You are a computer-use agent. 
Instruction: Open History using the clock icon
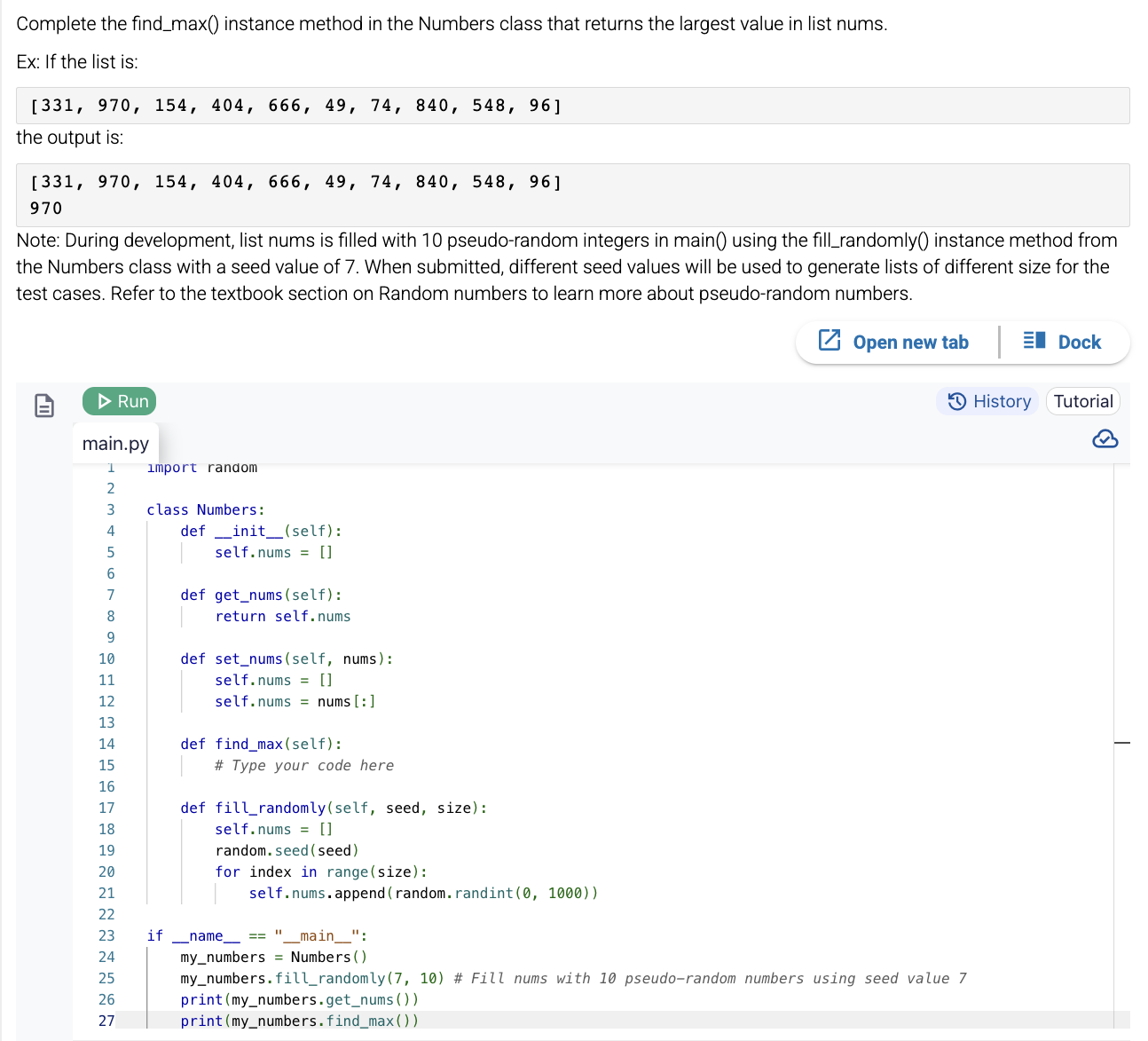pos(955,401)
